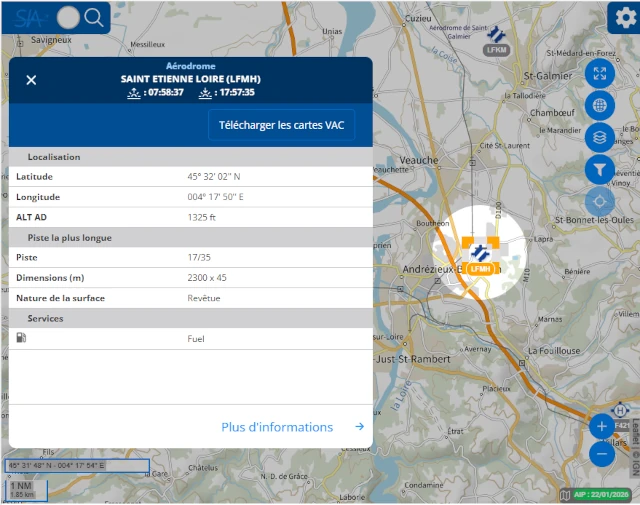The width and height of the screenshot is (640, 505).
Task: Click the coordinates display box
Action: [x=76, y=466]
